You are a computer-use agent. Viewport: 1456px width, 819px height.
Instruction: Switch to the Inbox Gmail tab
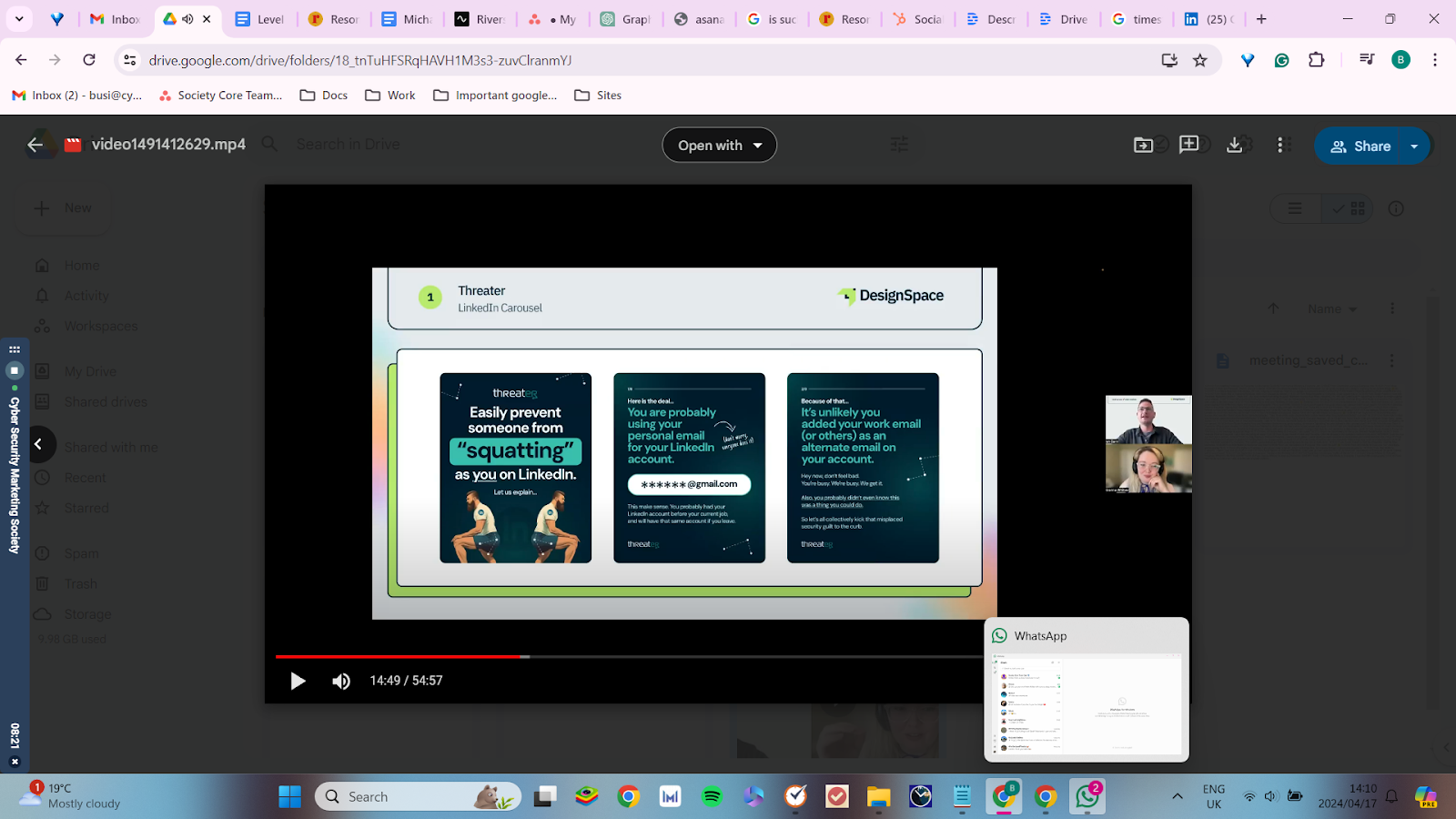(116, 18)
